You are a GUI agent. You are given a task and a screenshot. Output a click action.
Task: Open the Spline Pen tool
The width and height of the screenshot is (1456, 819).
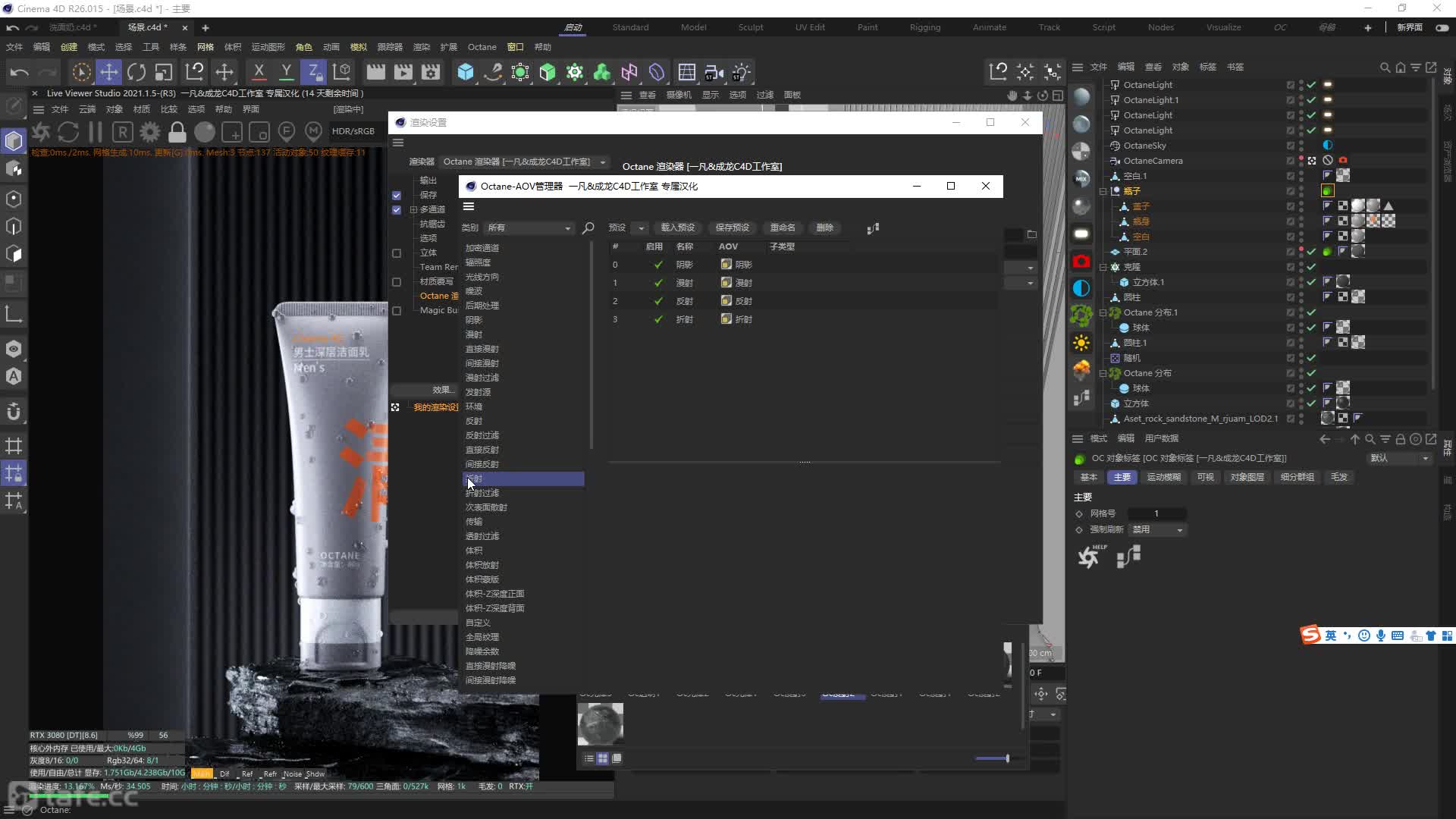point(493,72)
